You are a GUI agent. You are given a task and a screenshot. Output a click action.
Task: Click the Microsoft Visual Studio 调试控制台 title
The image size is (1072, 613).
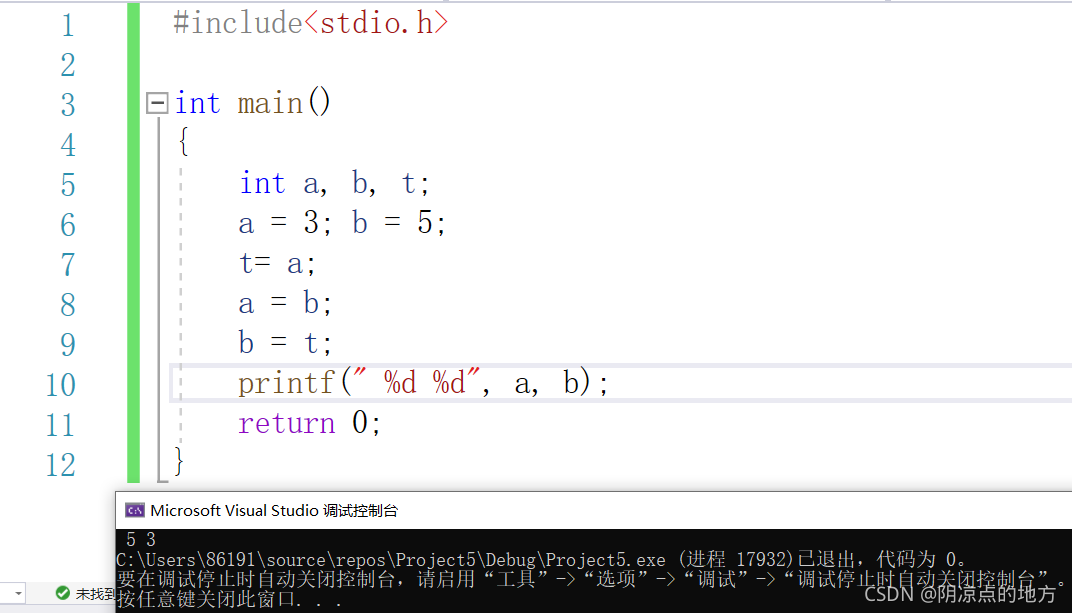(x=273, y=510)
